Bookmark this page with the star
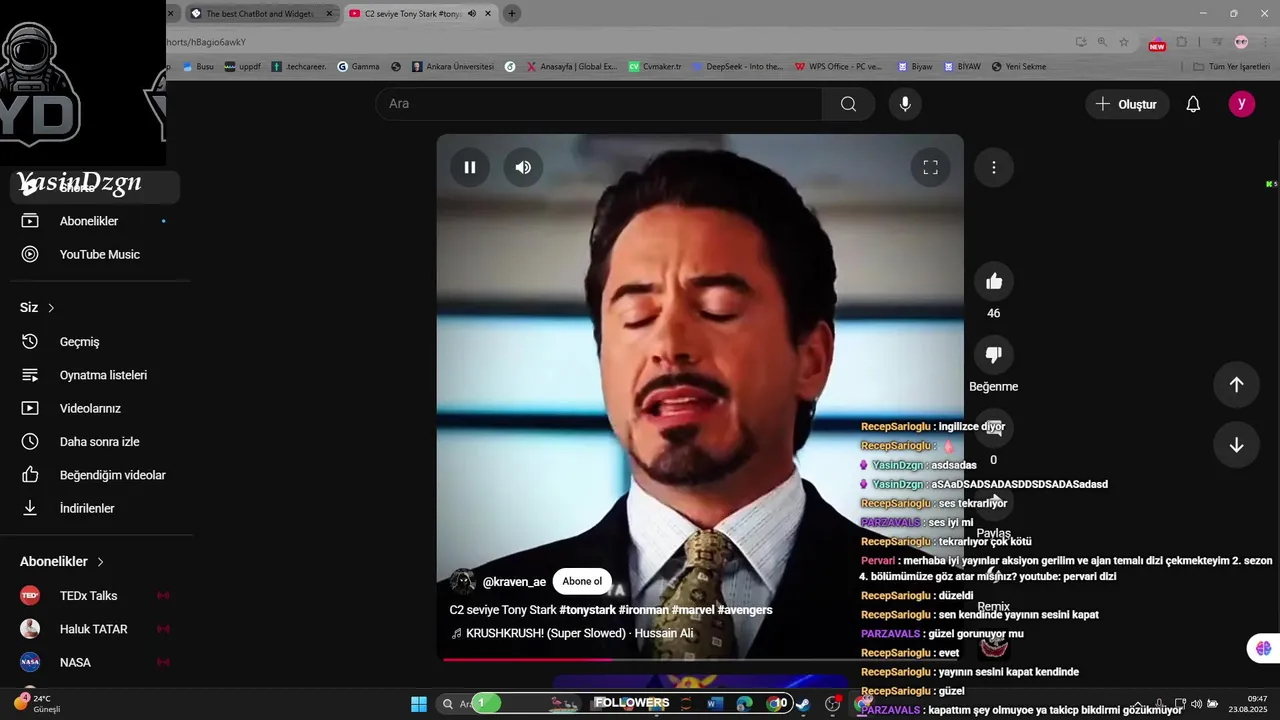This screenshot has height=720, width=1280. [x=1124, y=42]
